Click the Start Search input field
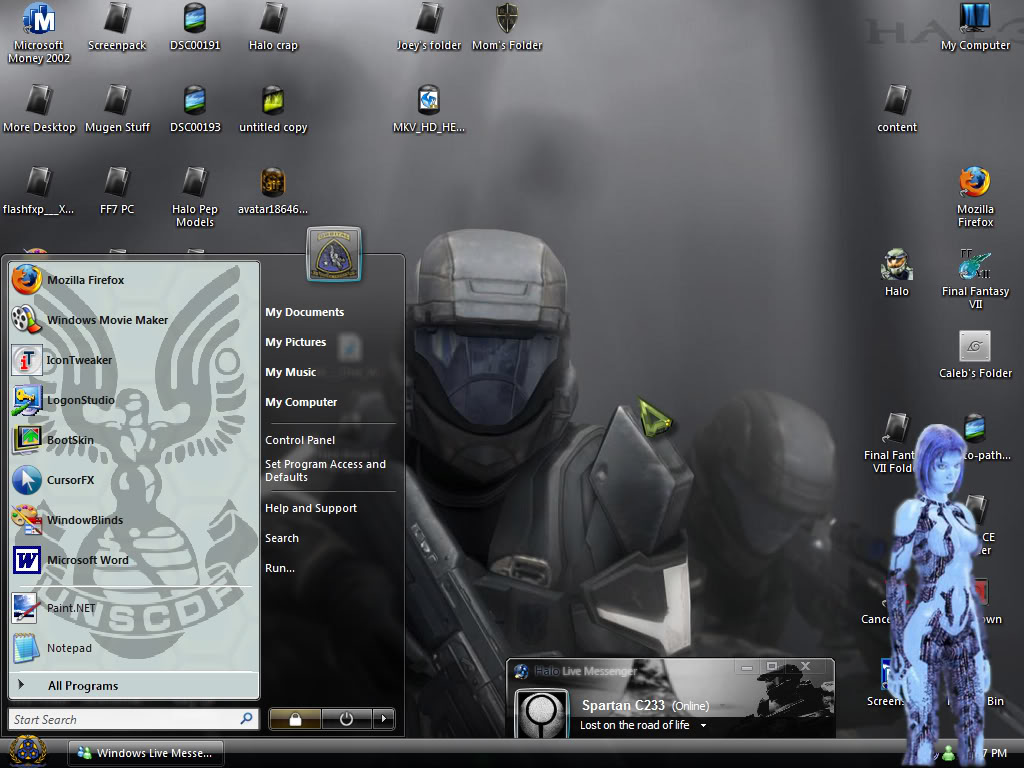 [134, 719]
